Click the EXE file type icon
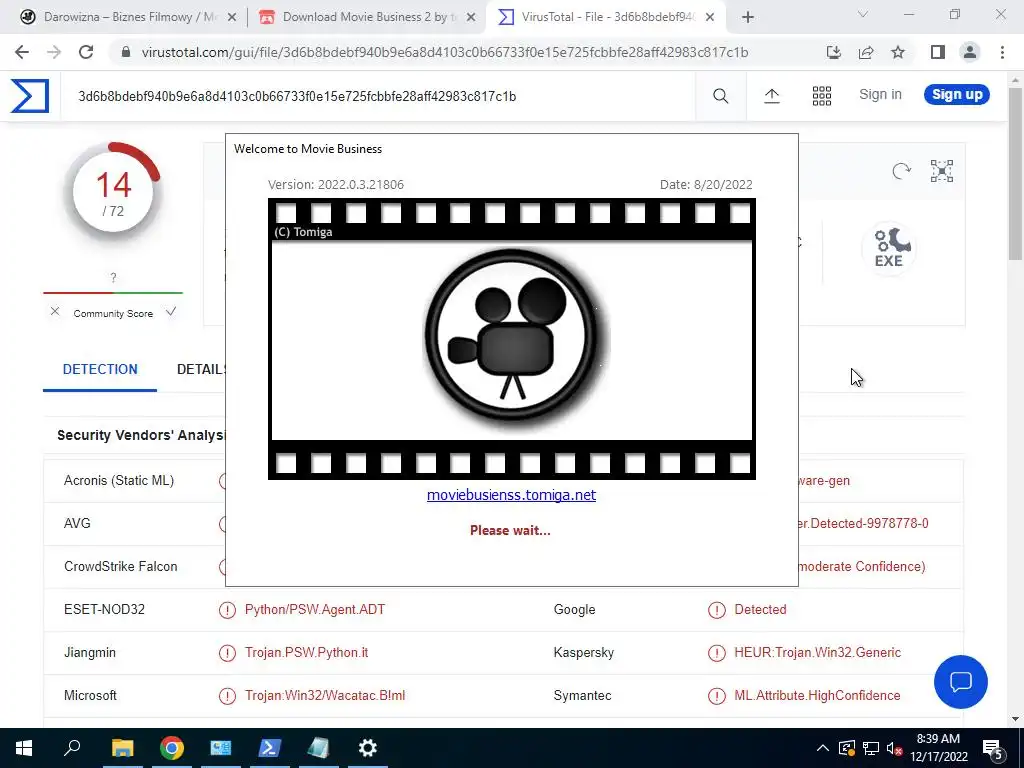The image size is (1024, 768). pyautogui.click(x=889, y=248)
